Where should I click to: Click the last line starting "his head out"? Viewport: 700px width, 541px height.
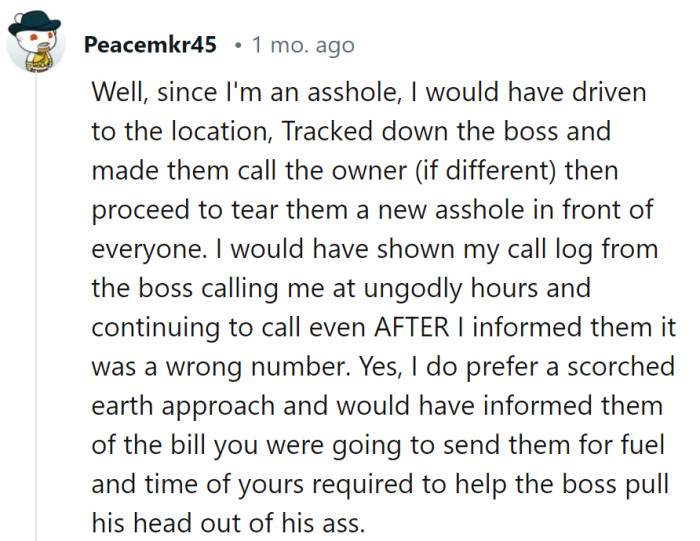228,523
